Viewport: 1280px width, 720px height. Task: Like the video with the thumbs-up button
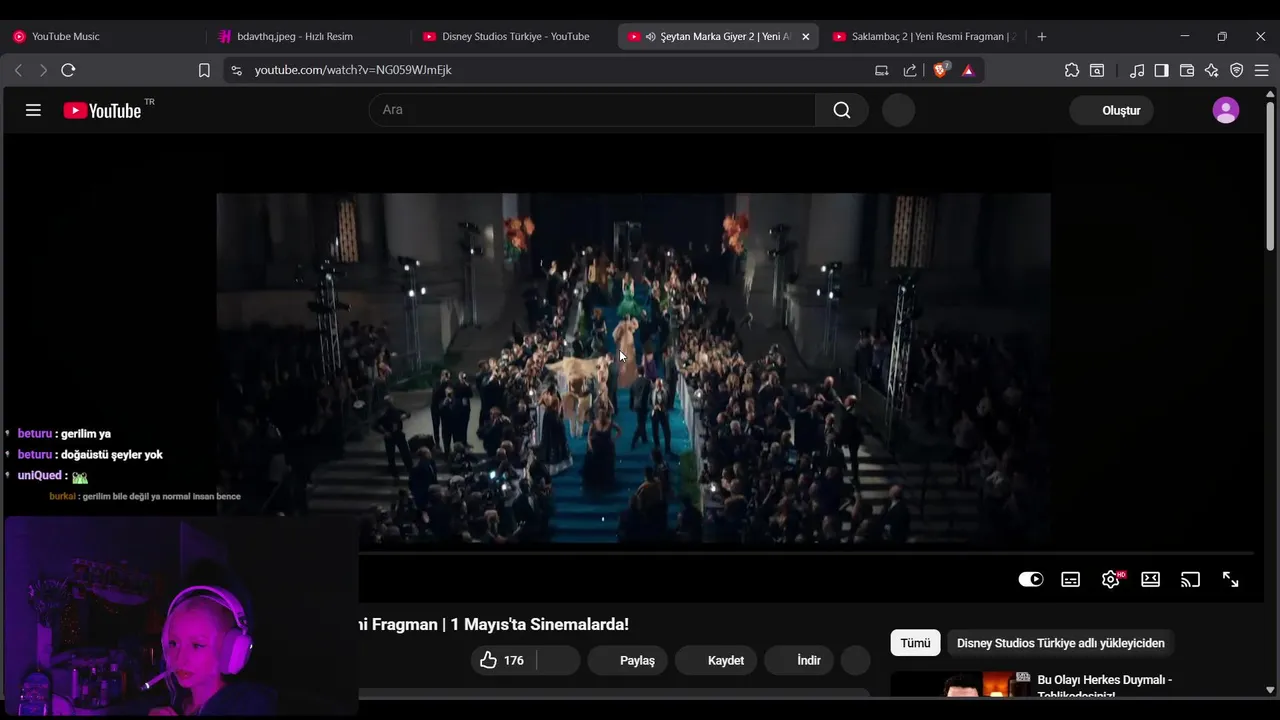(x=503, y=660)
